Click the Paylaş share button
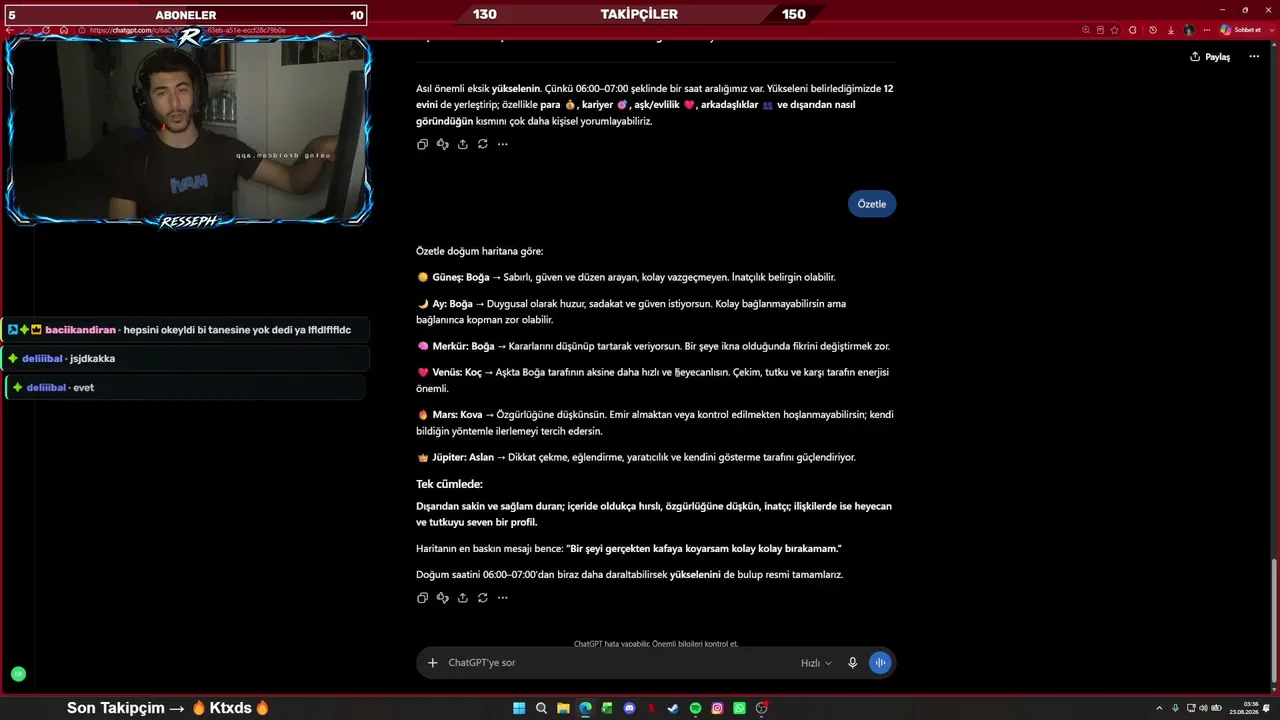Viewport: 1280px width, 720px height. pyautogui.click(x=1210, y=57)
